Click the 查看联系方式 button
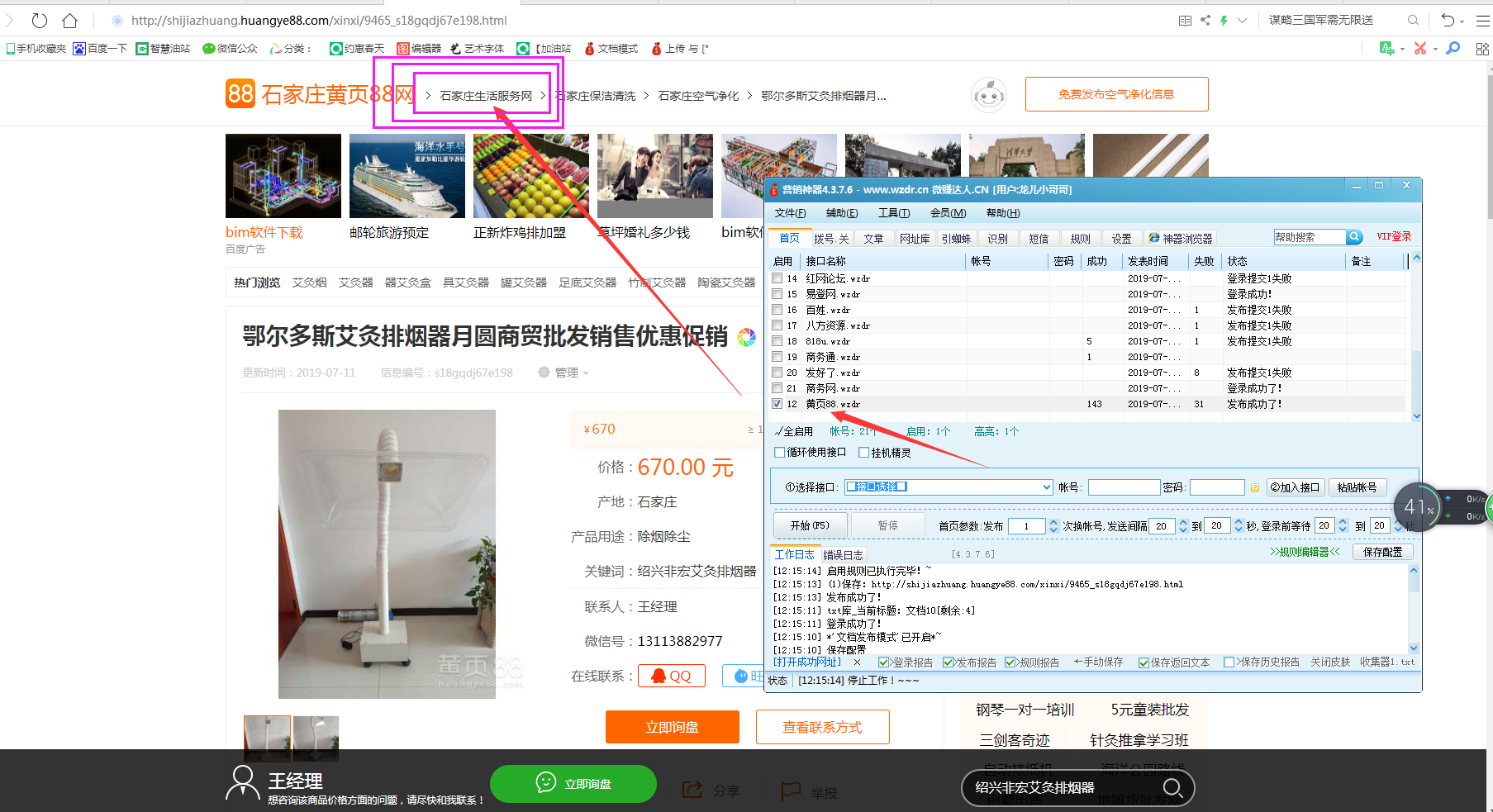This screenshot has height=812, width=1493. pos(822,727)
